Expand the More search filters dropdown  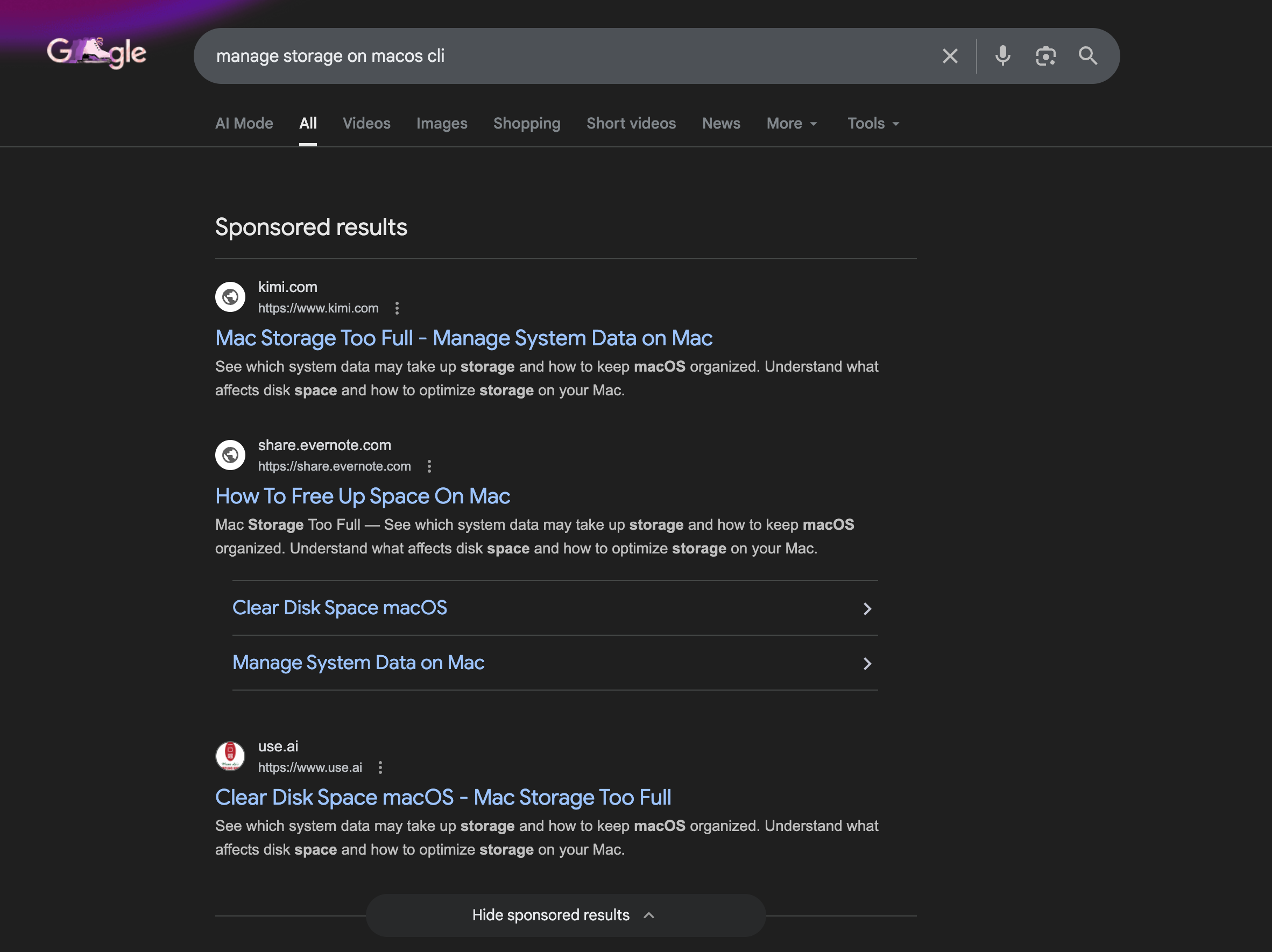point(792,124)
